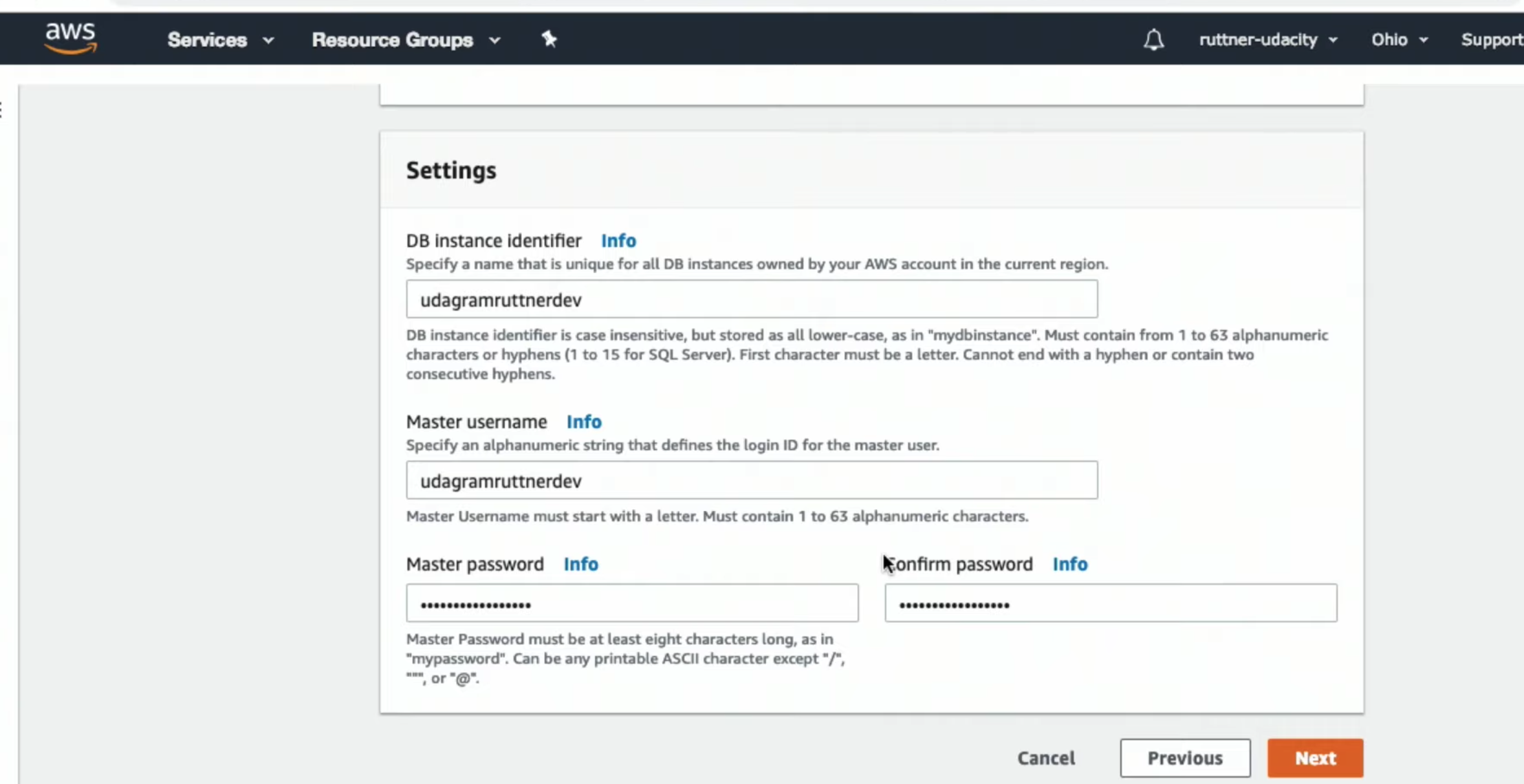Click Info next to Master username

pos(583,422)
